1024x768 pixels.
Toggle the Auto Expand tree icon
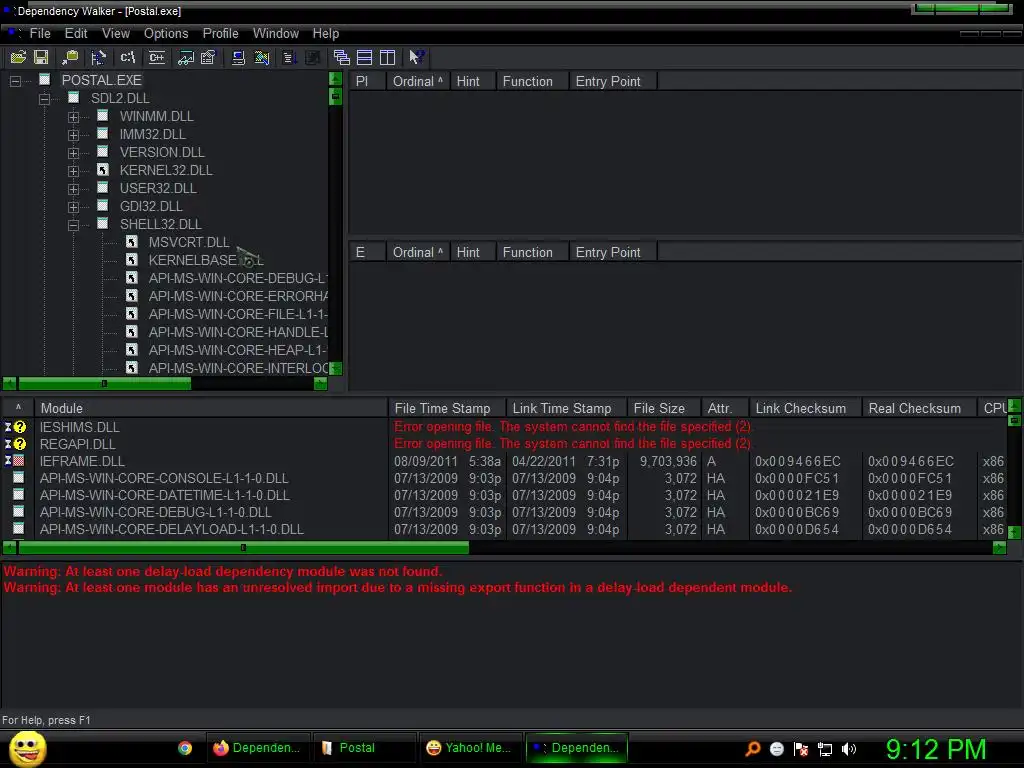99,57
